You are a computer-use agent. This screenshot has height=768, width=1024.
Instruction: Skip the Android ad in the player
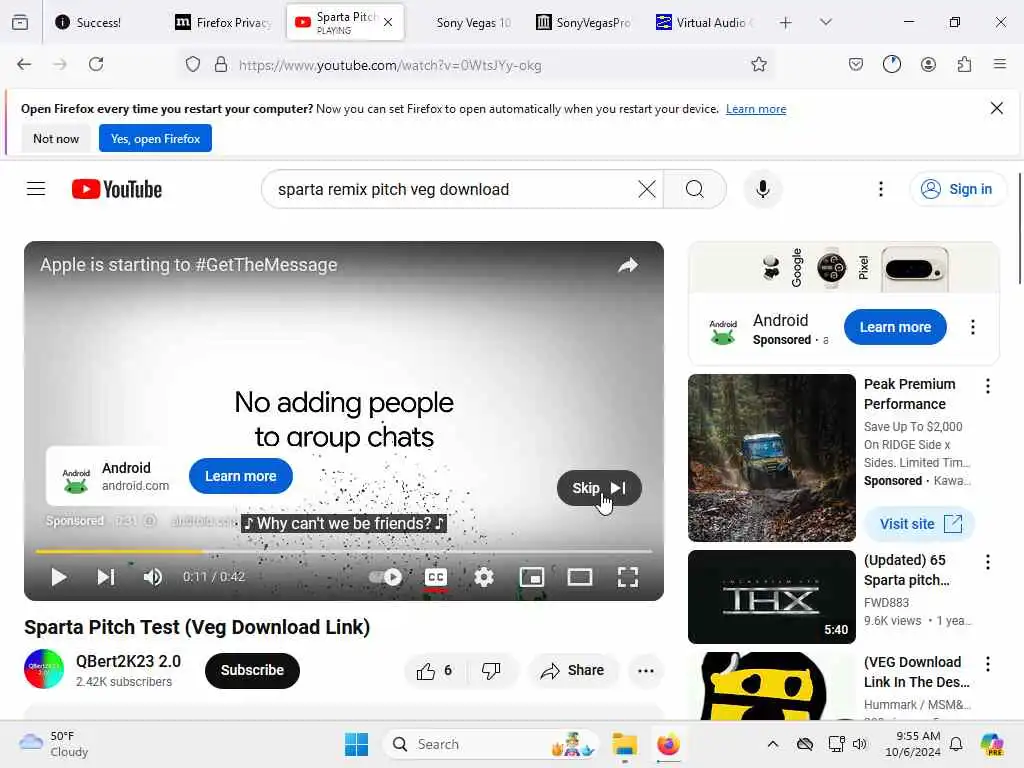tap(599, 488)
